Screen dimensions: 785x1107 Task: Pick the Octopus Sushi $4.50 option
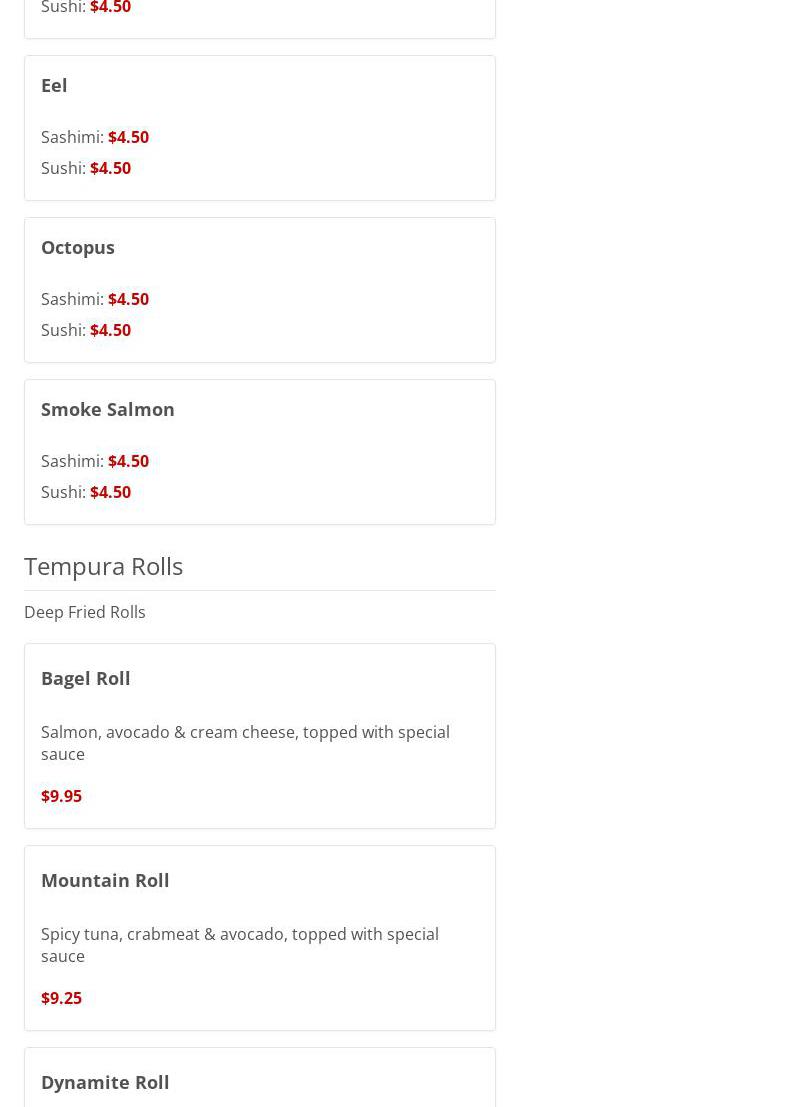point(110,330)
